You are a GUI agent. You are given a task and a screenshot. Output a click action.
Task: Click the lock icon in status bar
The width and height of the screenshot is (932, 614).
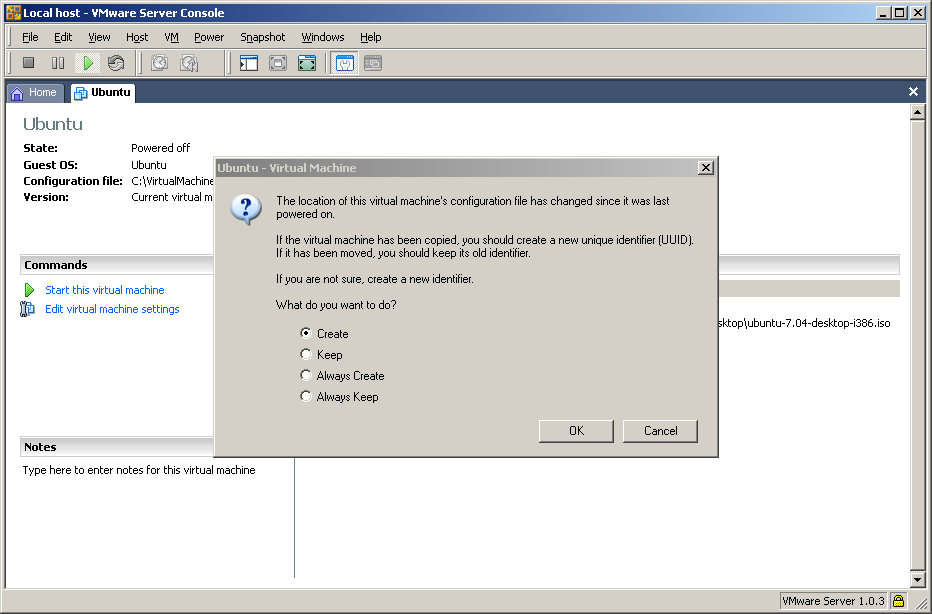[x=899, y=601]
